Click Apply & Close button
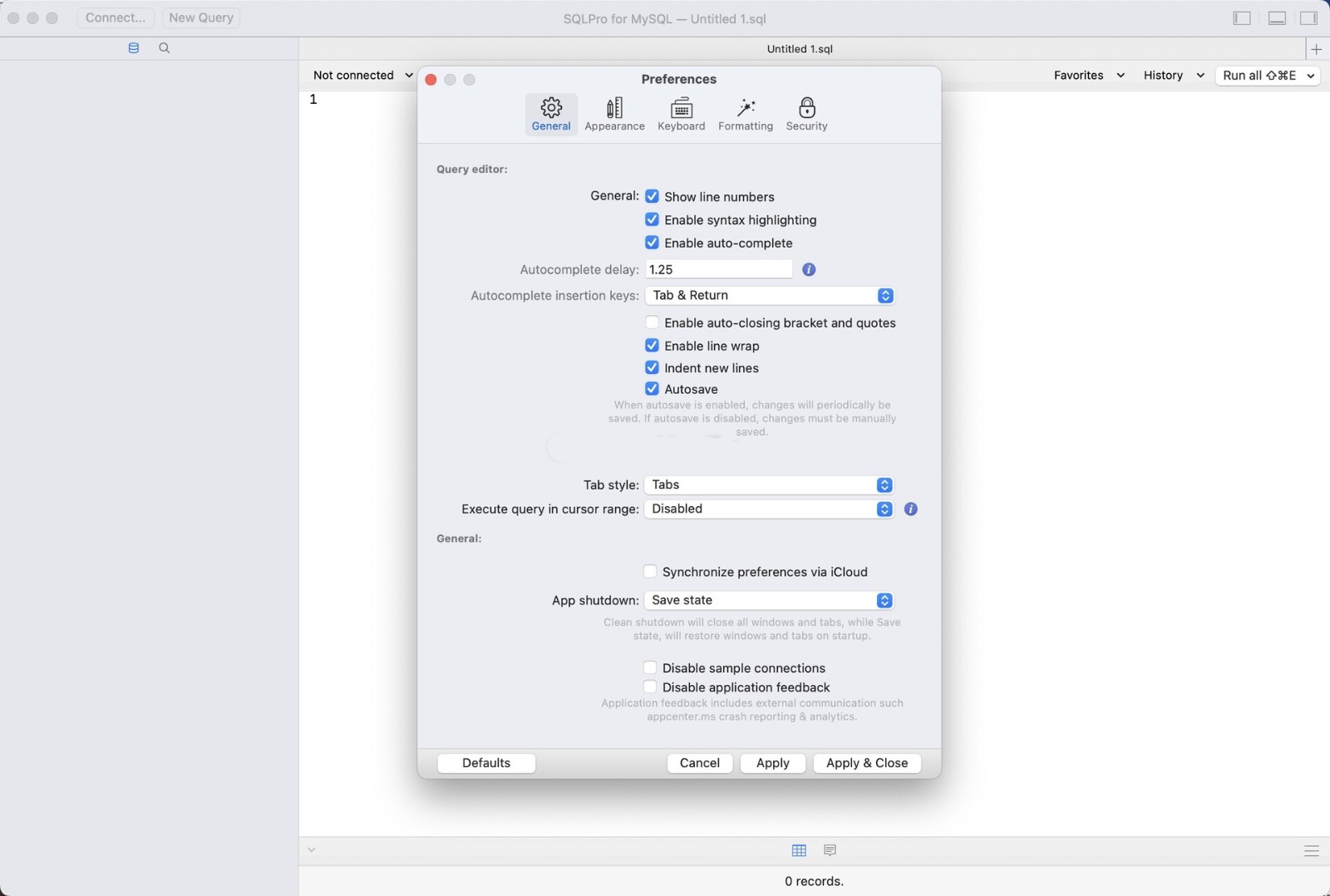The height and width of the screenshot is (896, 1330). 867,763
